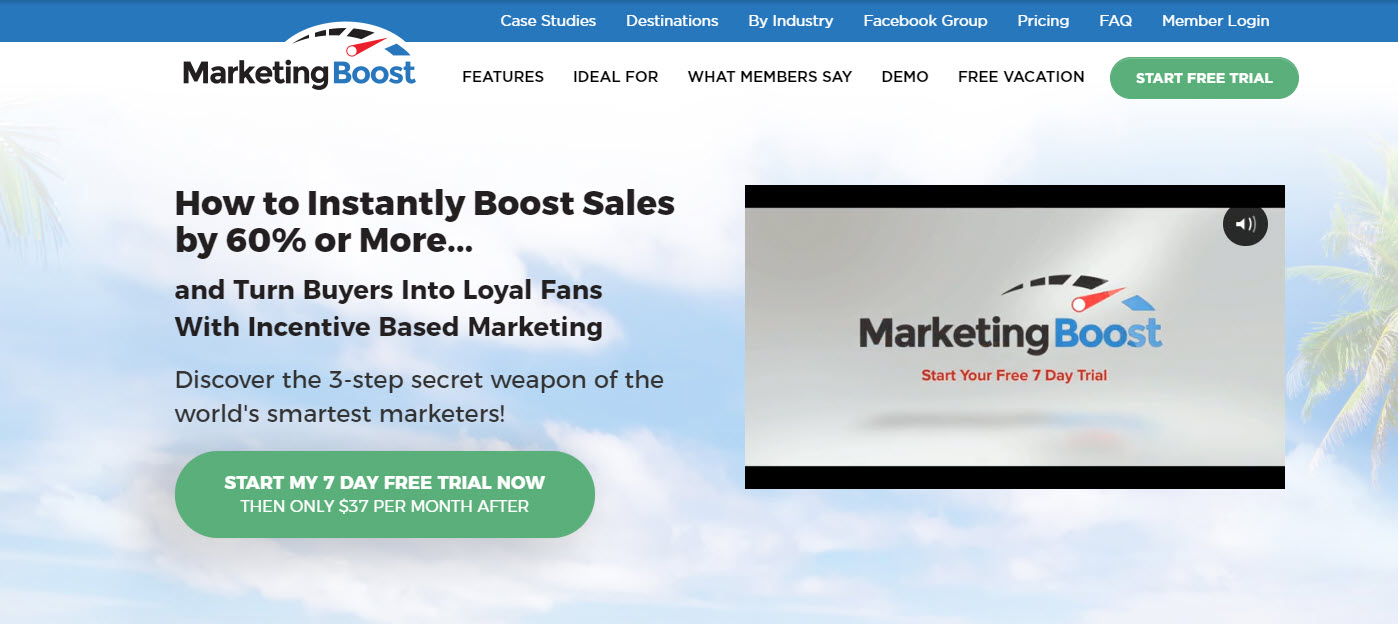Open the Case Studies page
The width and height of the screenshot is (1398, 624).
pos(548,20)
